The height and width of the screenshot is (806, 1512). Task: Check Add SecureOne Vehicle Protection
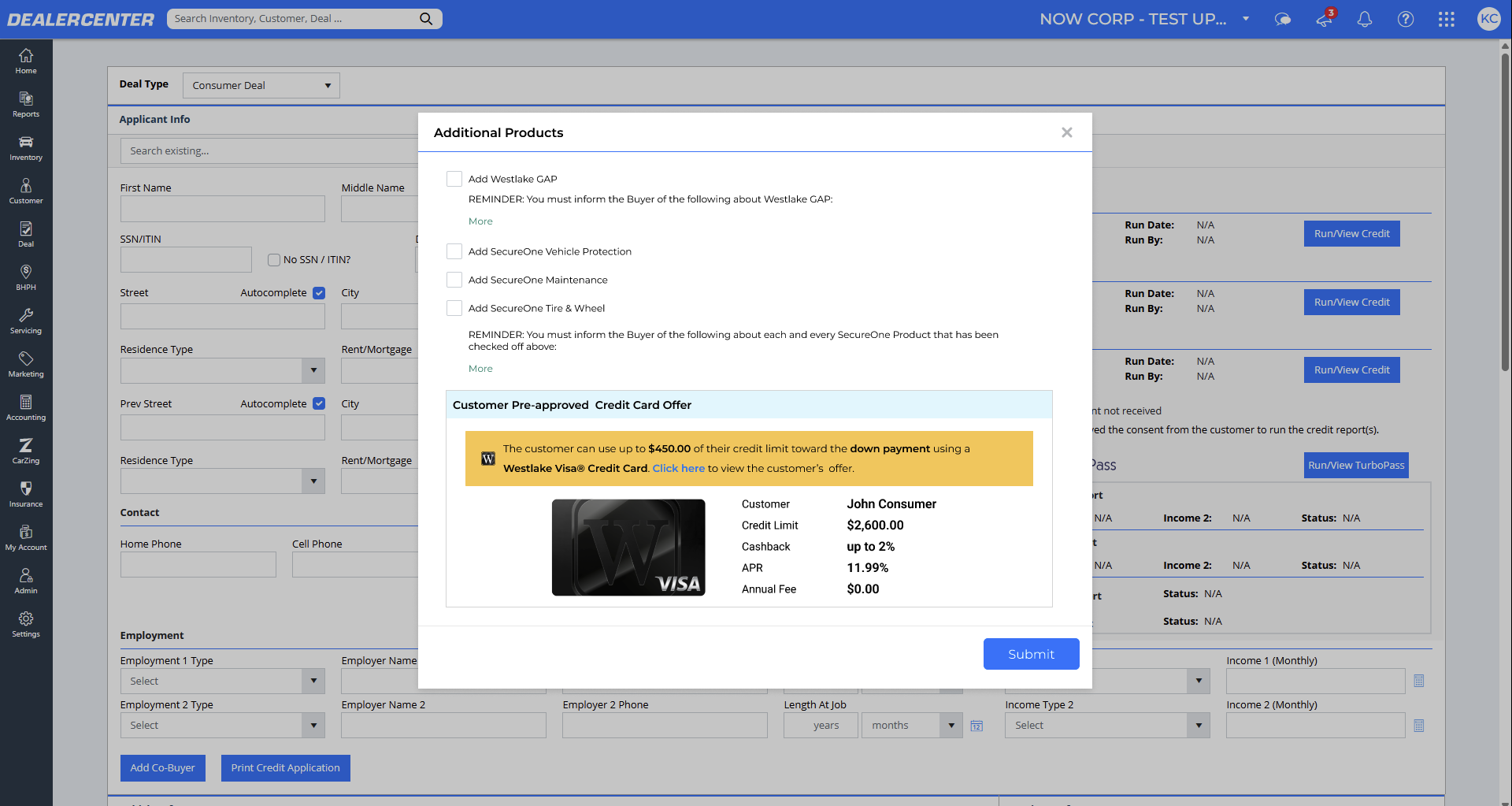[454, 251]
